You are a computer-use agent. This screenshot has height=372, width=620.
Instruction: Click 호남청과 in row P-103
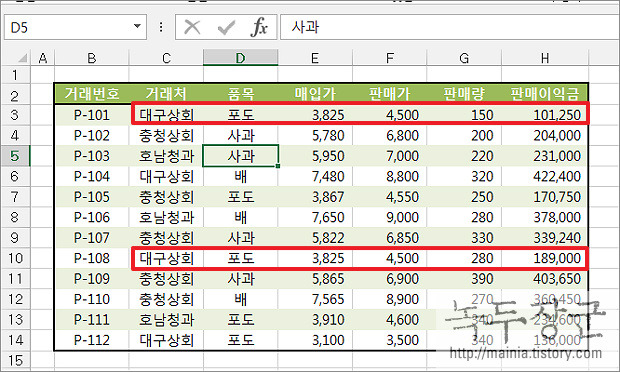[x=166, y=156]
